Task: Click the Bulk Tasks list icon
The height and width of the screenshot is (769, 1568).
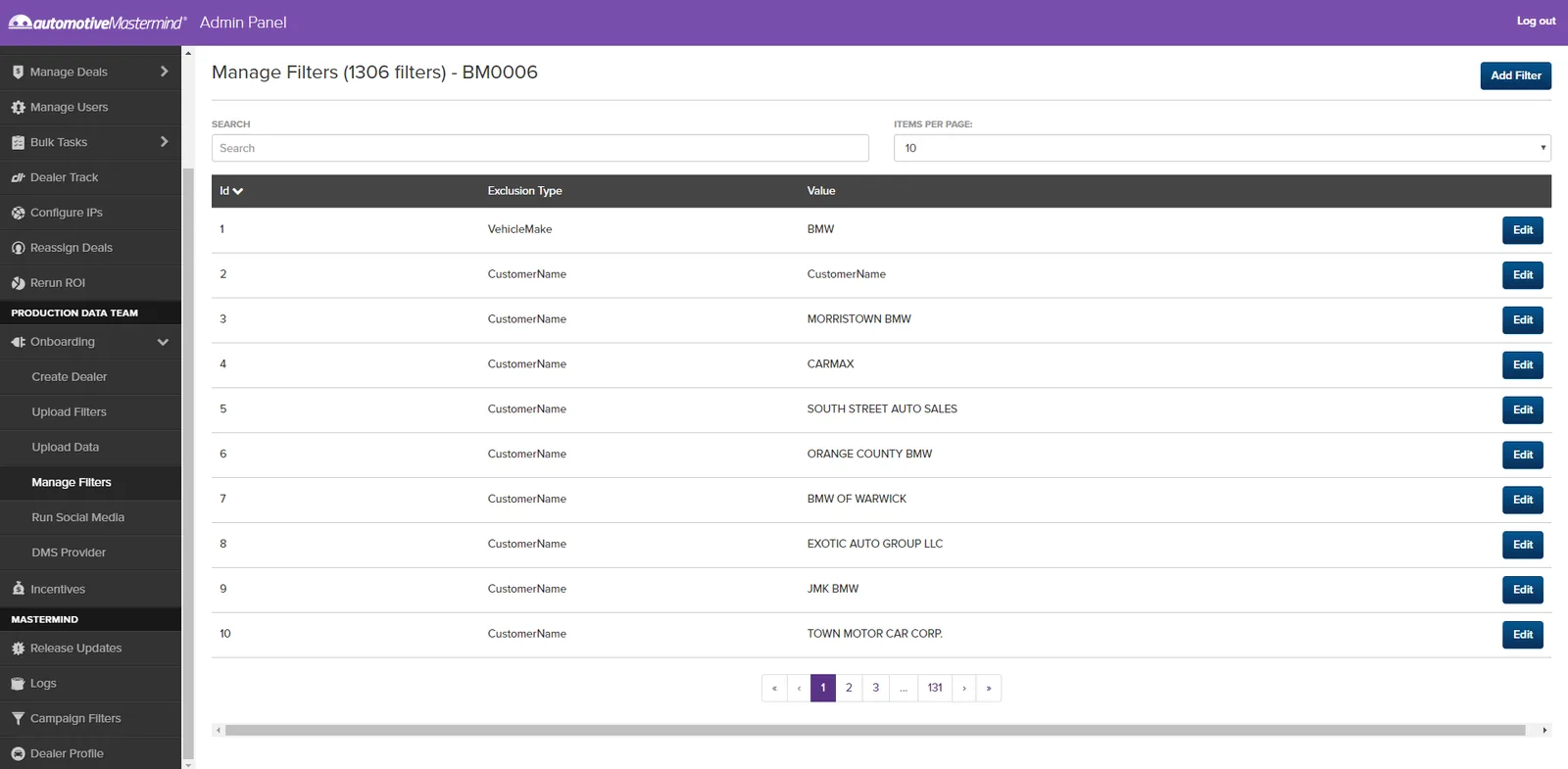Action: 18,142
